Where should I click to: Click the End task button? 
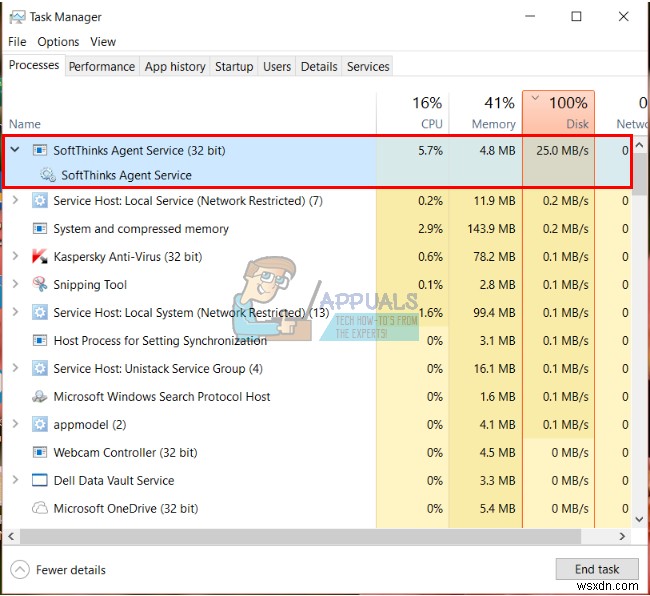[597, 569]
